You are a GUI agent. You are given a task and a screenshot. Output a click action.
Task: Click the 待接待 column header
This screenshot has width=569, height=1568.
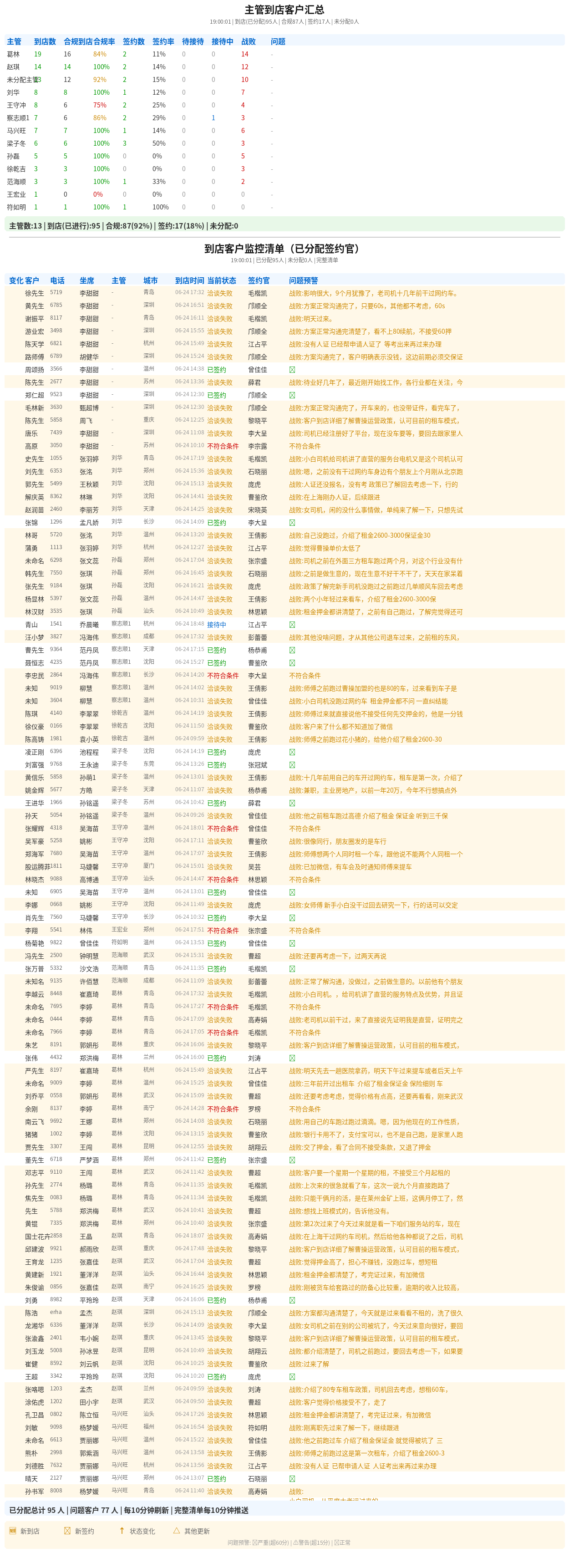pos(193,41)
